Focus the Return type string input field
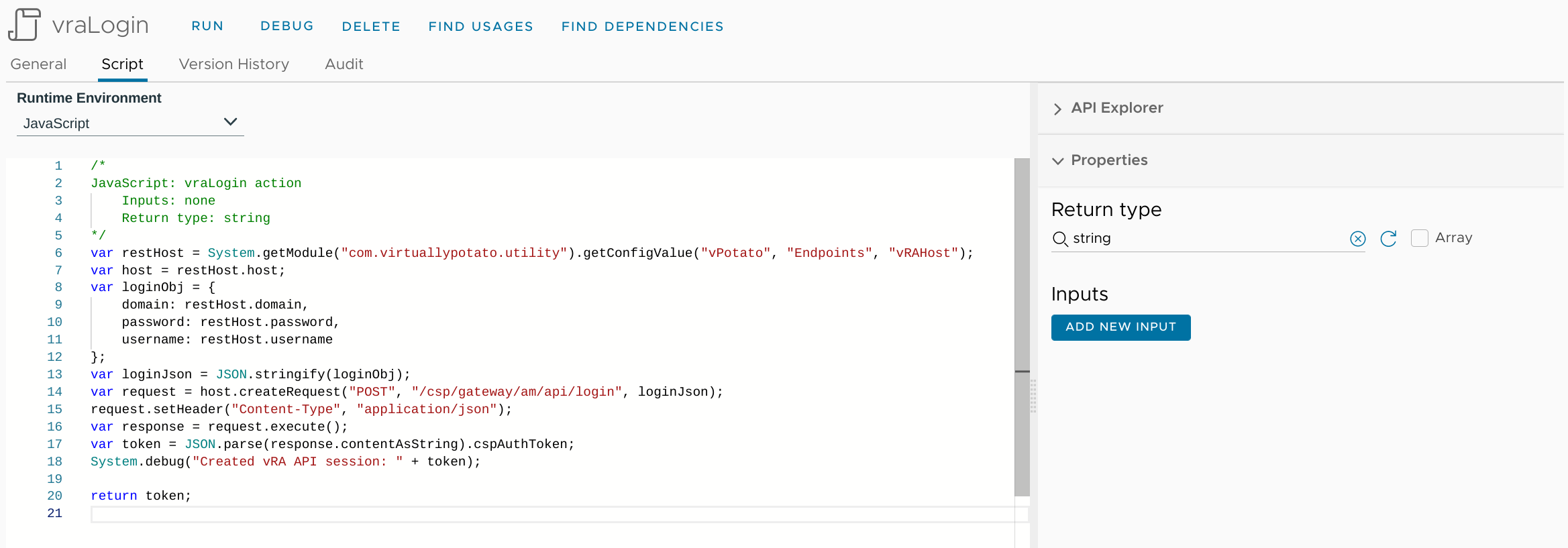 (1208, 239)
